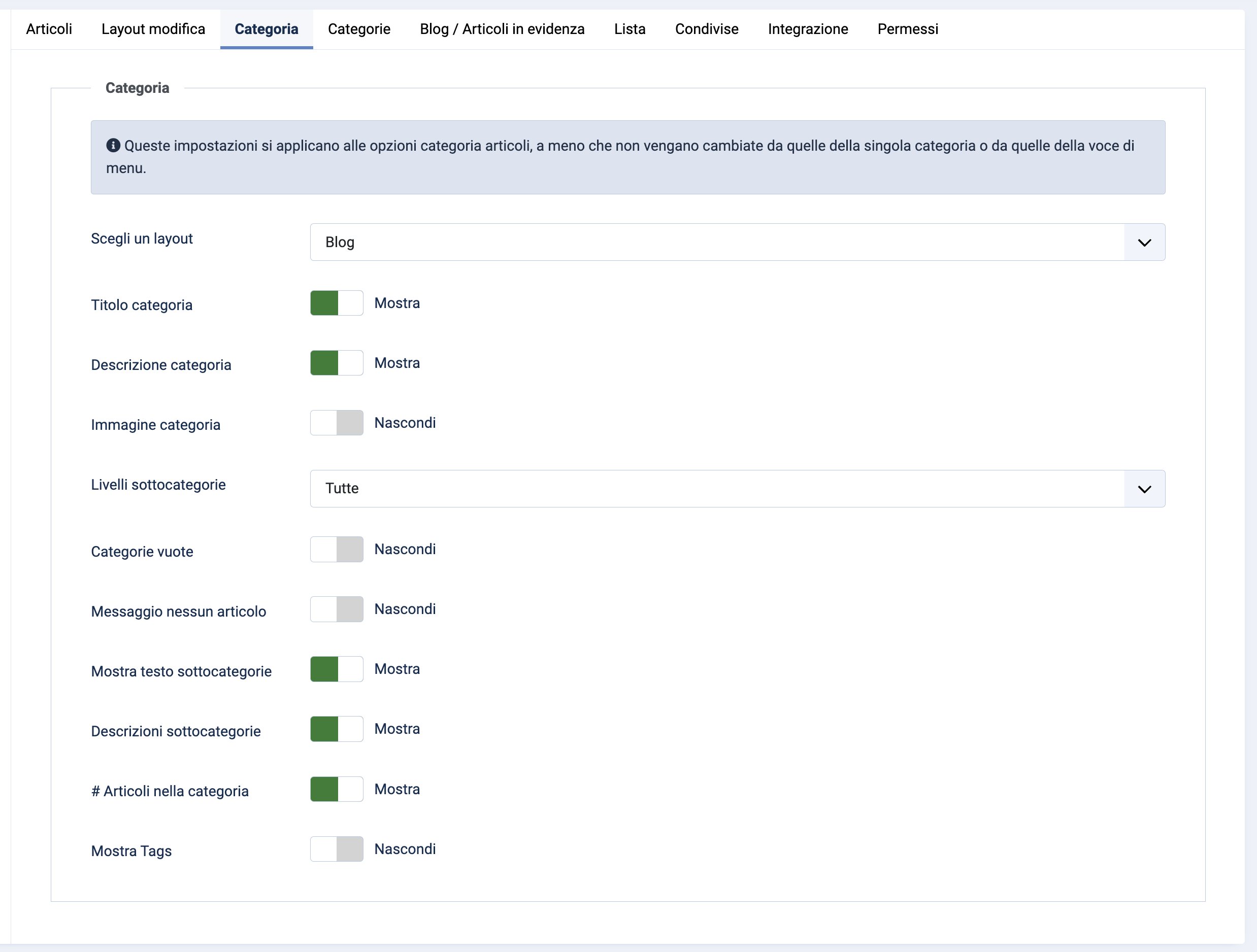Open the Integrazione tab
This screenshot has width=1257, height=952.
click(x=808, y=29)
